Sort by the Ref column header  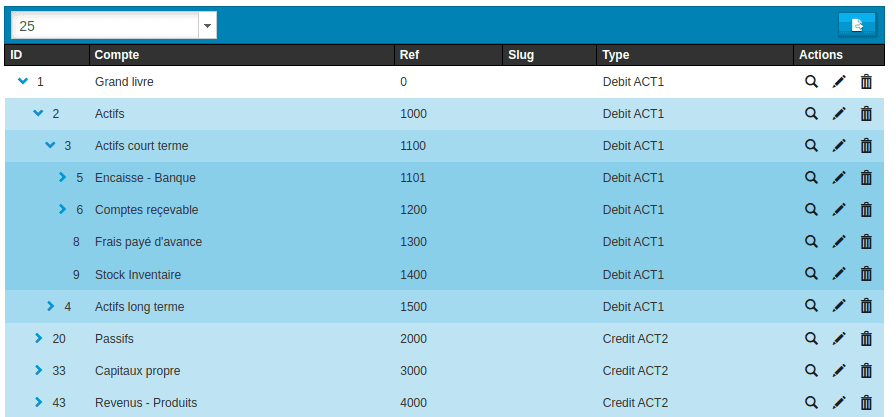(448, 55)
